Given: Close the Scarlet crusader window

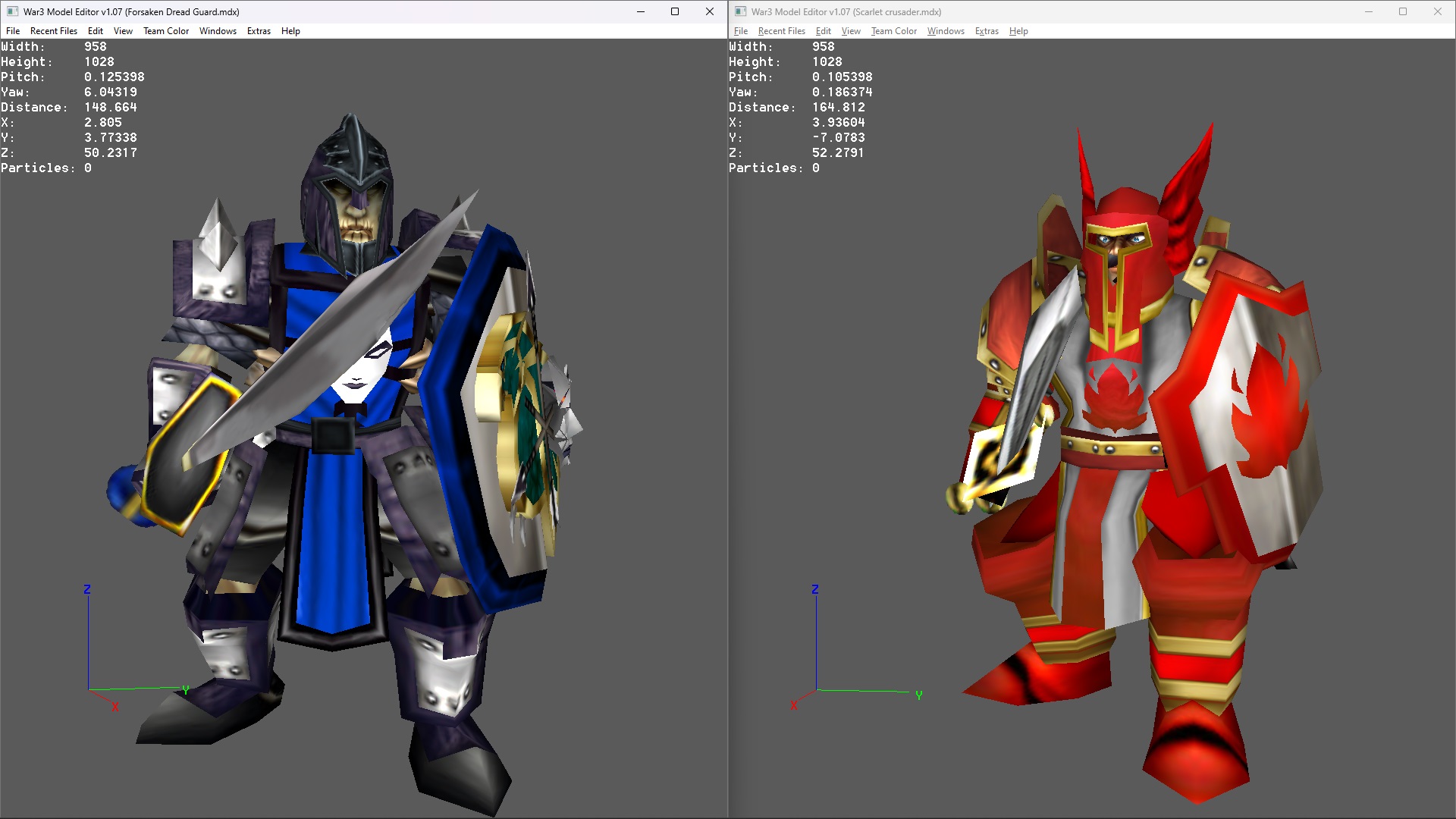Looking at the screenshot, I should (1438, 11).
